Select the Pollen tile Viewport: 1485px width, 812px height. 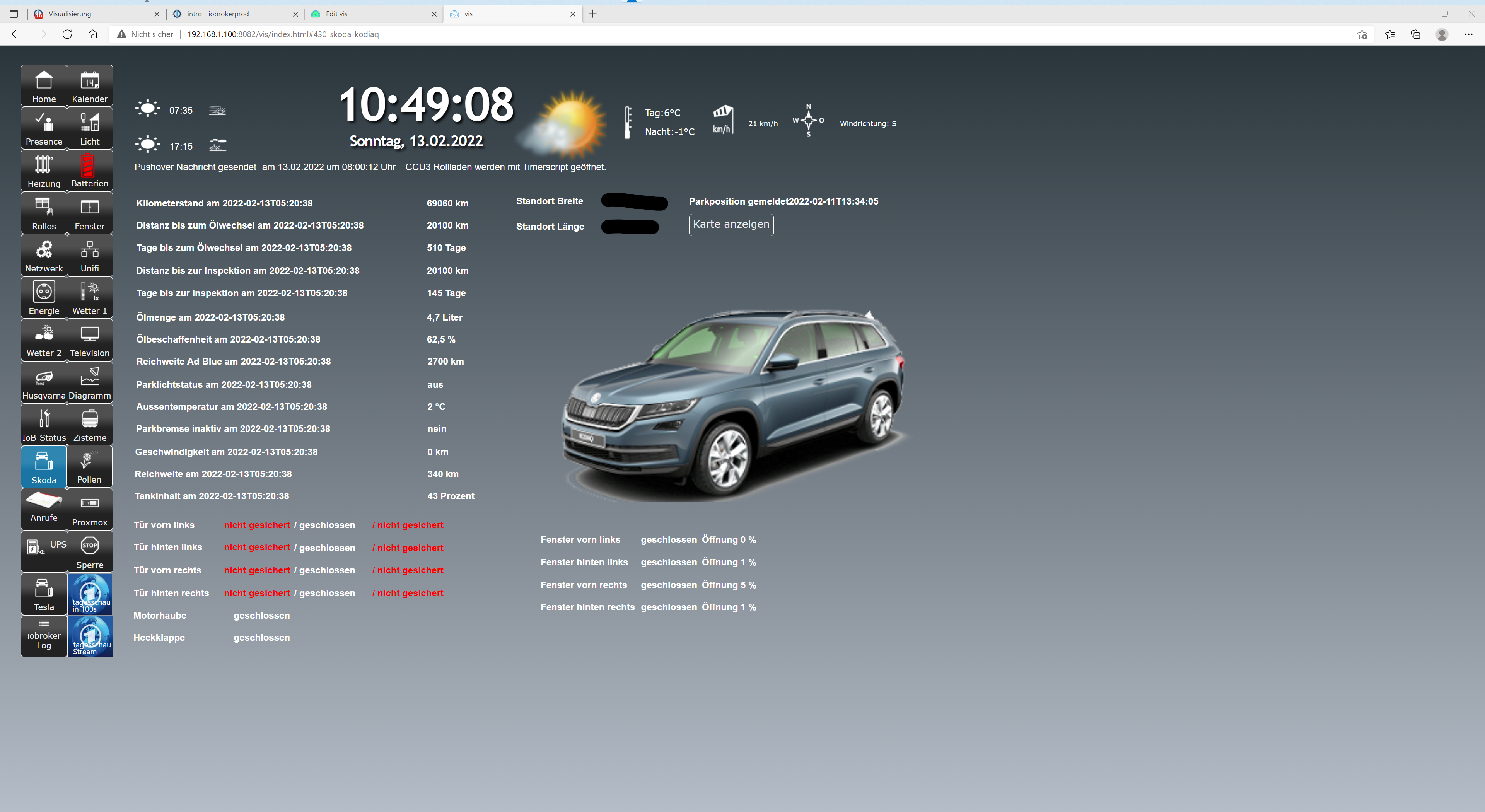[x=89, y=467]
